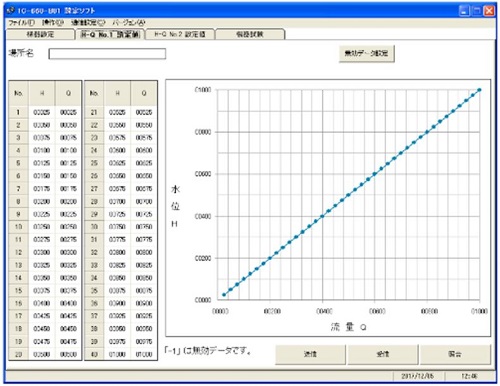The height and width of the screenshot is (386, 500).
Task: Switch to the 機器設定 tab
Action: 40,34
